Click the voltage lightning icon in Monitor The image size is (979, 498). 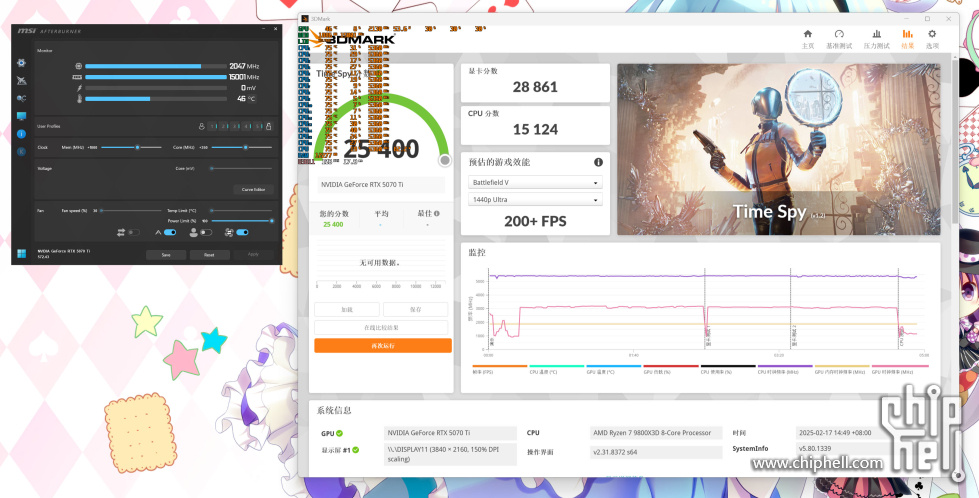79,88
